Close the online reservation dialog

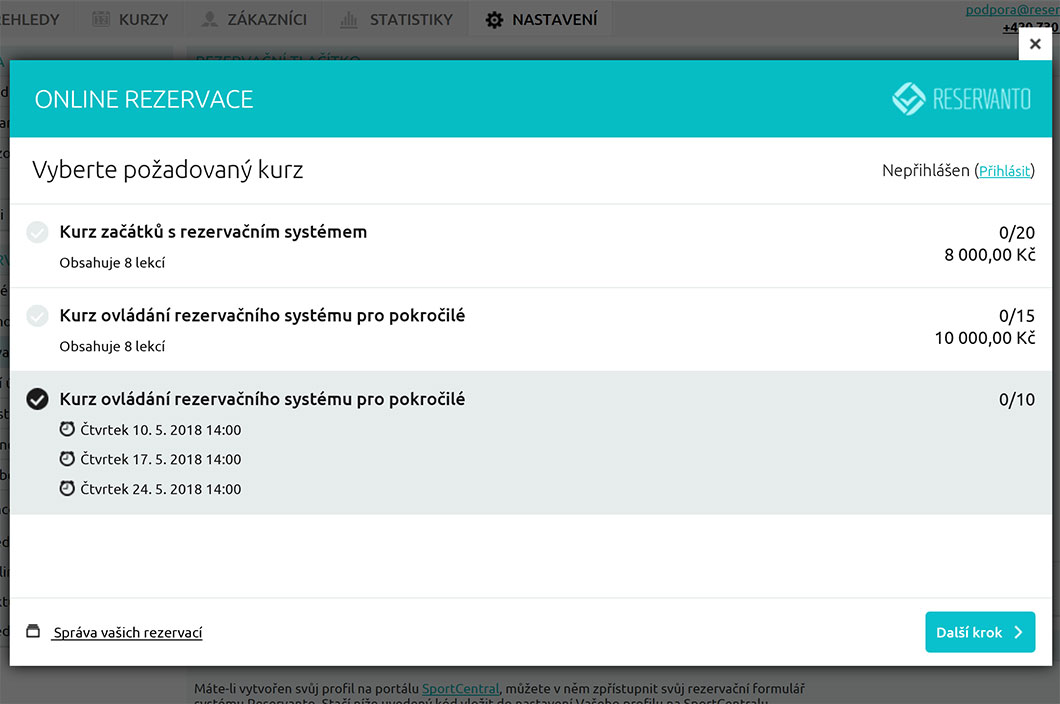point(1035,44)
